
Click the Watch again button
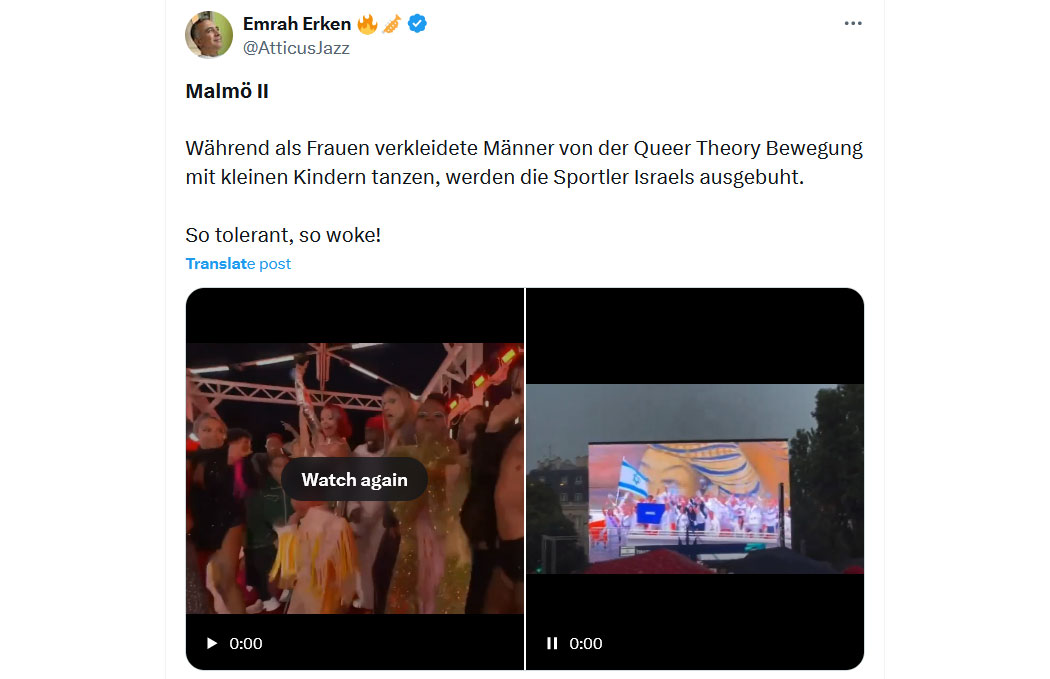(x=354, y=479)
